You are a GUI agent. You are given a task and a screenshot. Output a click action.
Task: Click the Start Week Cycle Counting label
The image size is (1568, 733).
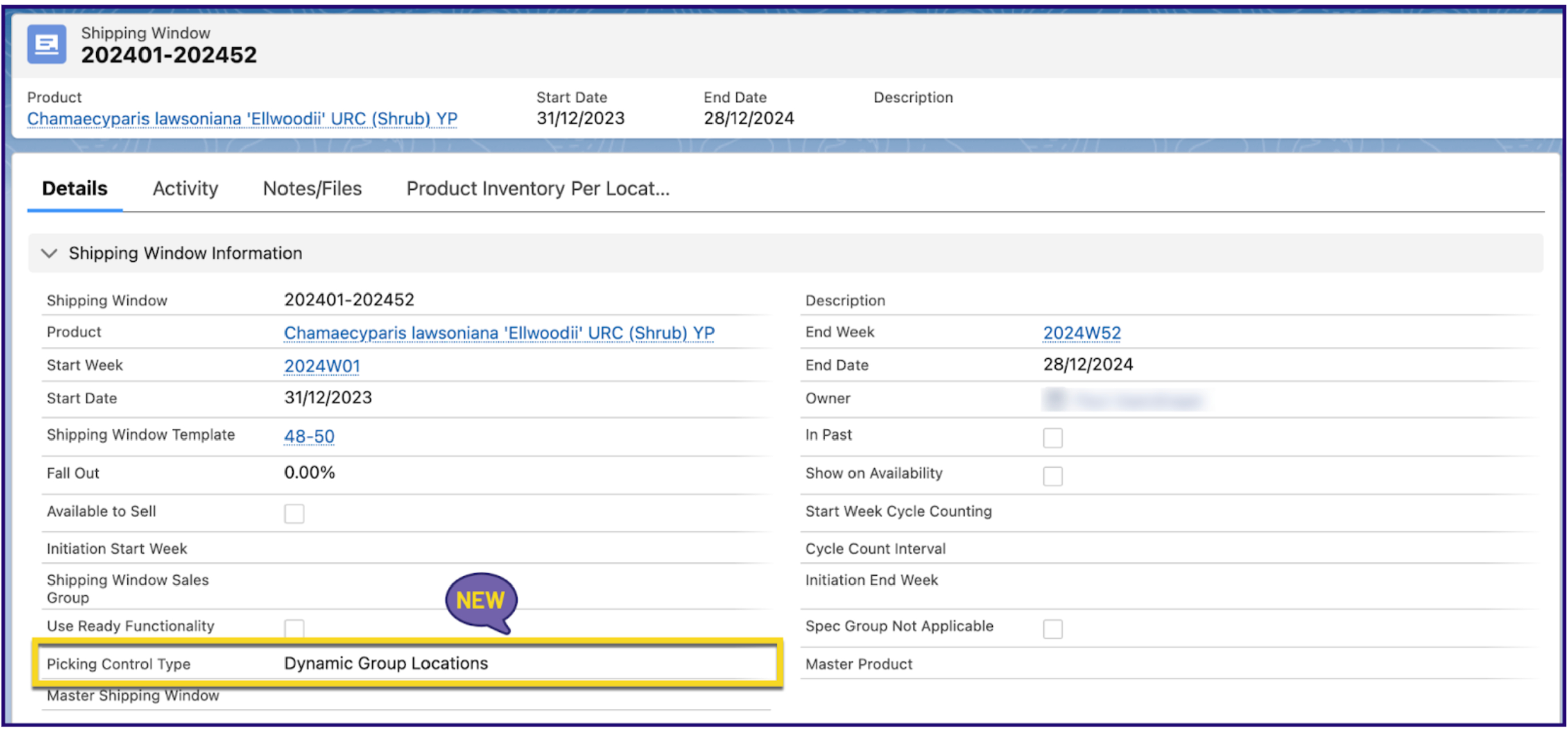[x=899, y=511]
